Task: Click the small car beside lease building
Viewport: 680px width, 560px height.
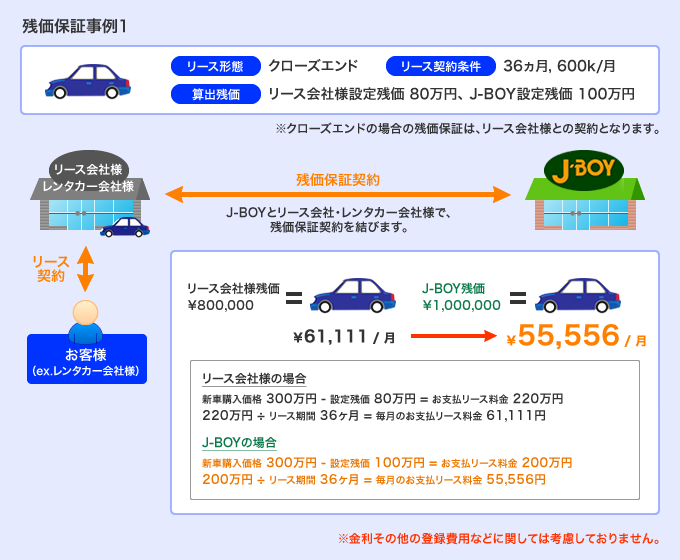Action: point(125,227)
